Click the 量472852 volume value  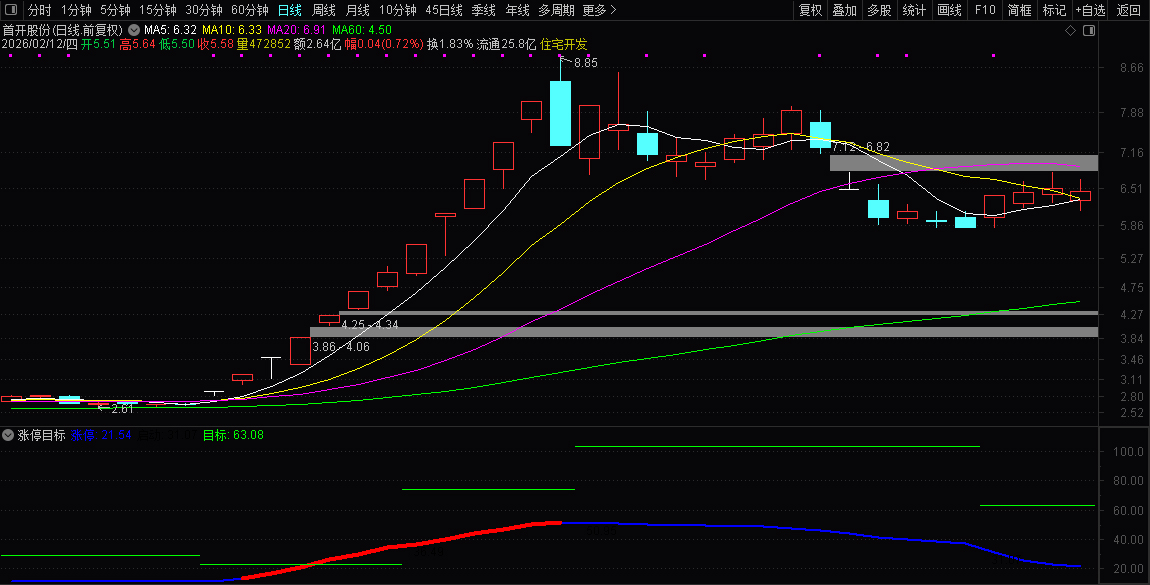[263, 44]
